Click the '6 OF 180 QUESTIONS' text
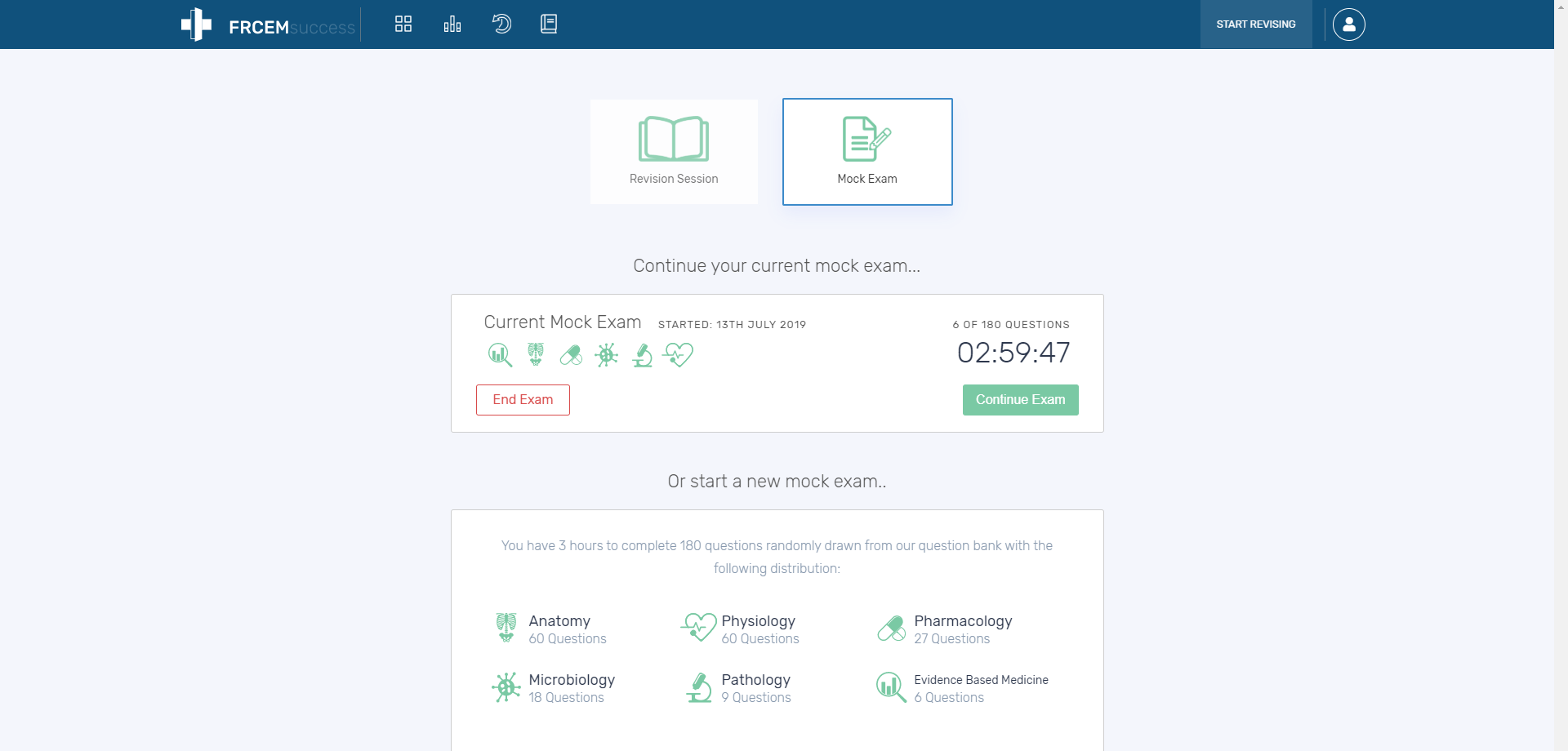Viewport: 1568px width, 751px height. [x=1011, y=325]
